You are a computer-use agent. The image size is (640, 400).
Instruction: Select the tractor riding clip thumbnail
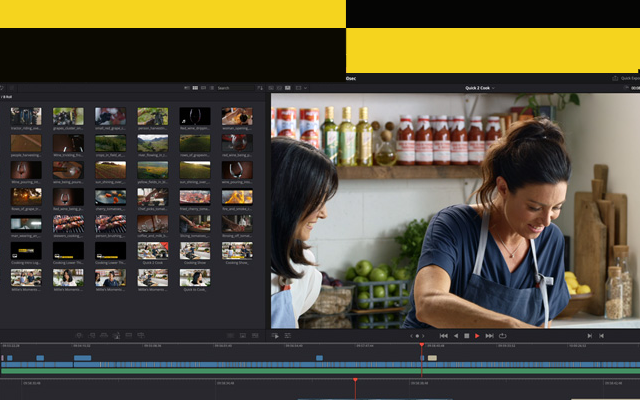pyautogui.click(x=26, y=117)
